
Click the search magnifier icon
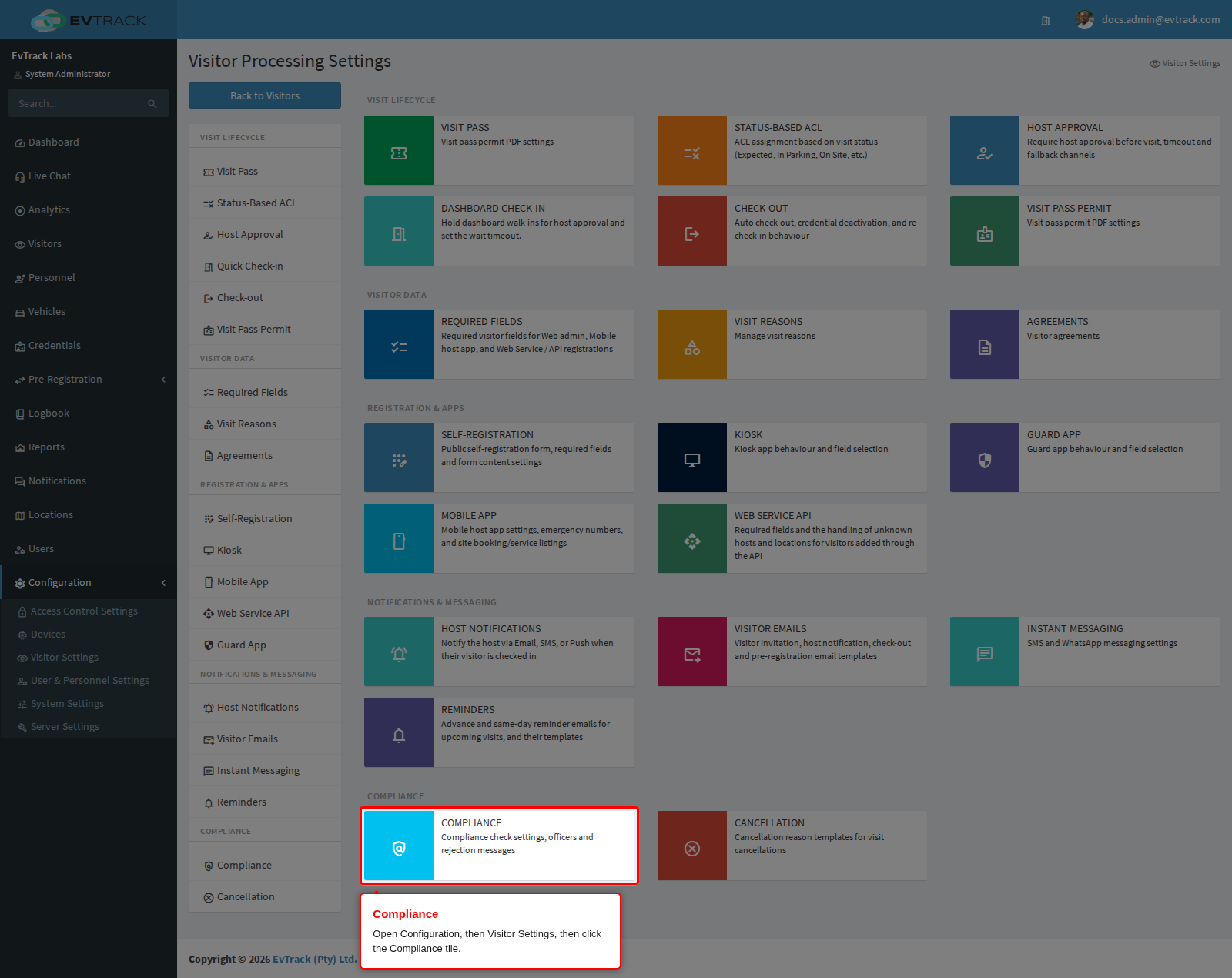(152, 103)
